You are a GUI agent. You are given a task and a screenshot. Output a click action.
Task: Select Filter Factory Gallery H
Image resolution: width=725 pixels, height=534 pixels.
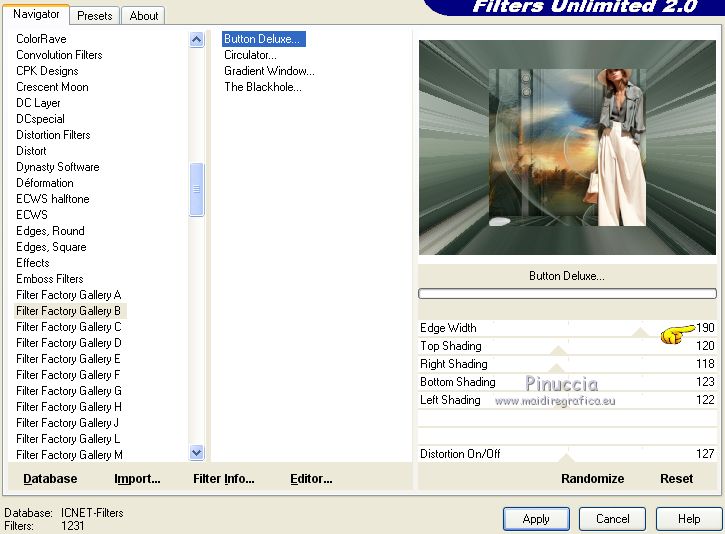pyautogui.click(x=68, y=407)
